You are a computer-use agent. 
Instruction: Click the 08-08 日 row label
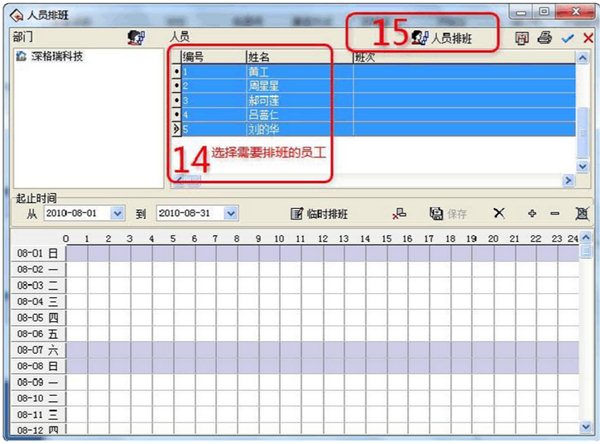click(38, 366)
